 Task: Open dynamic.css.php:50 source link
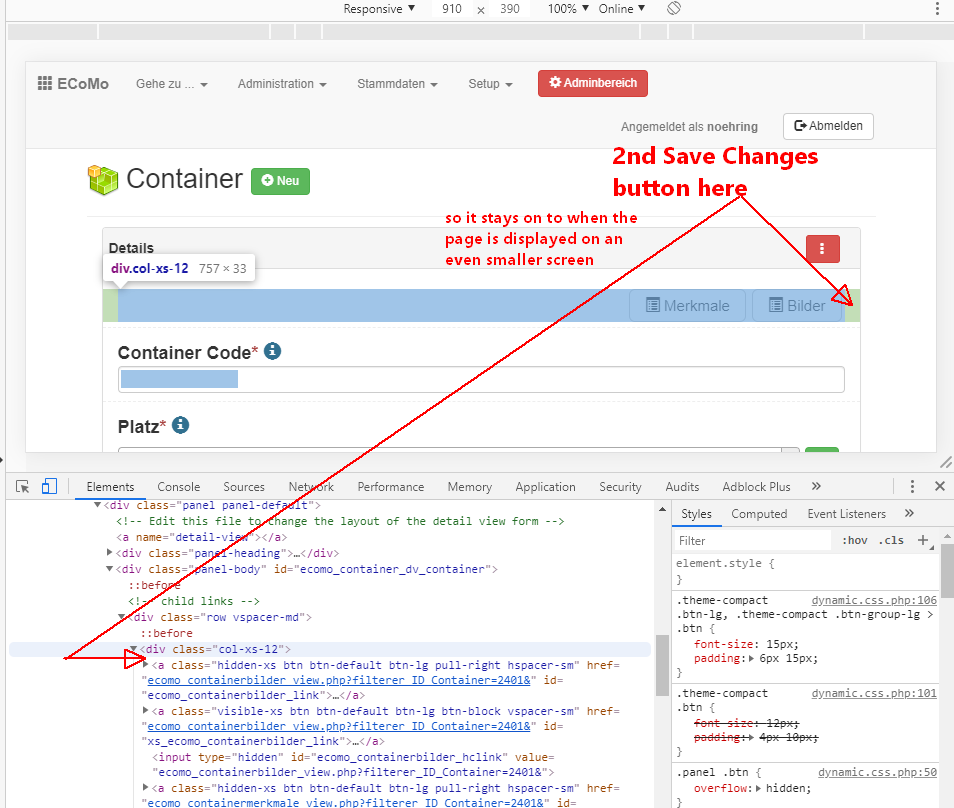pos(877,773)
